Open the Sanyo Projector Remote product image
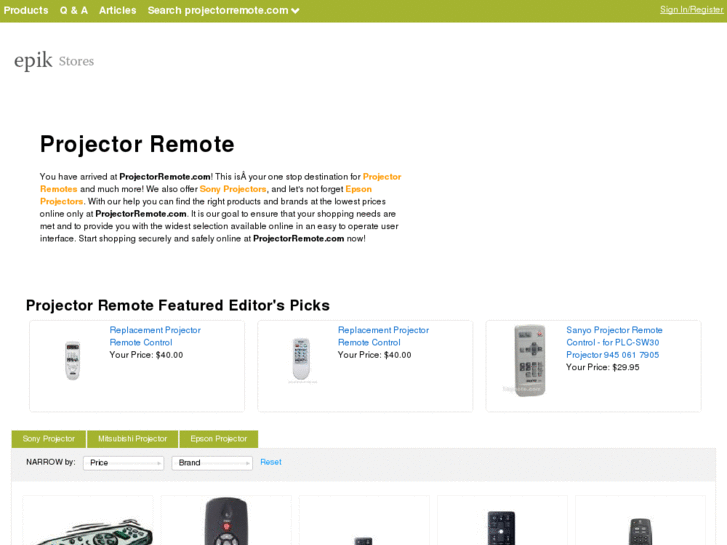The image size is (727, 545). point(530,360)
